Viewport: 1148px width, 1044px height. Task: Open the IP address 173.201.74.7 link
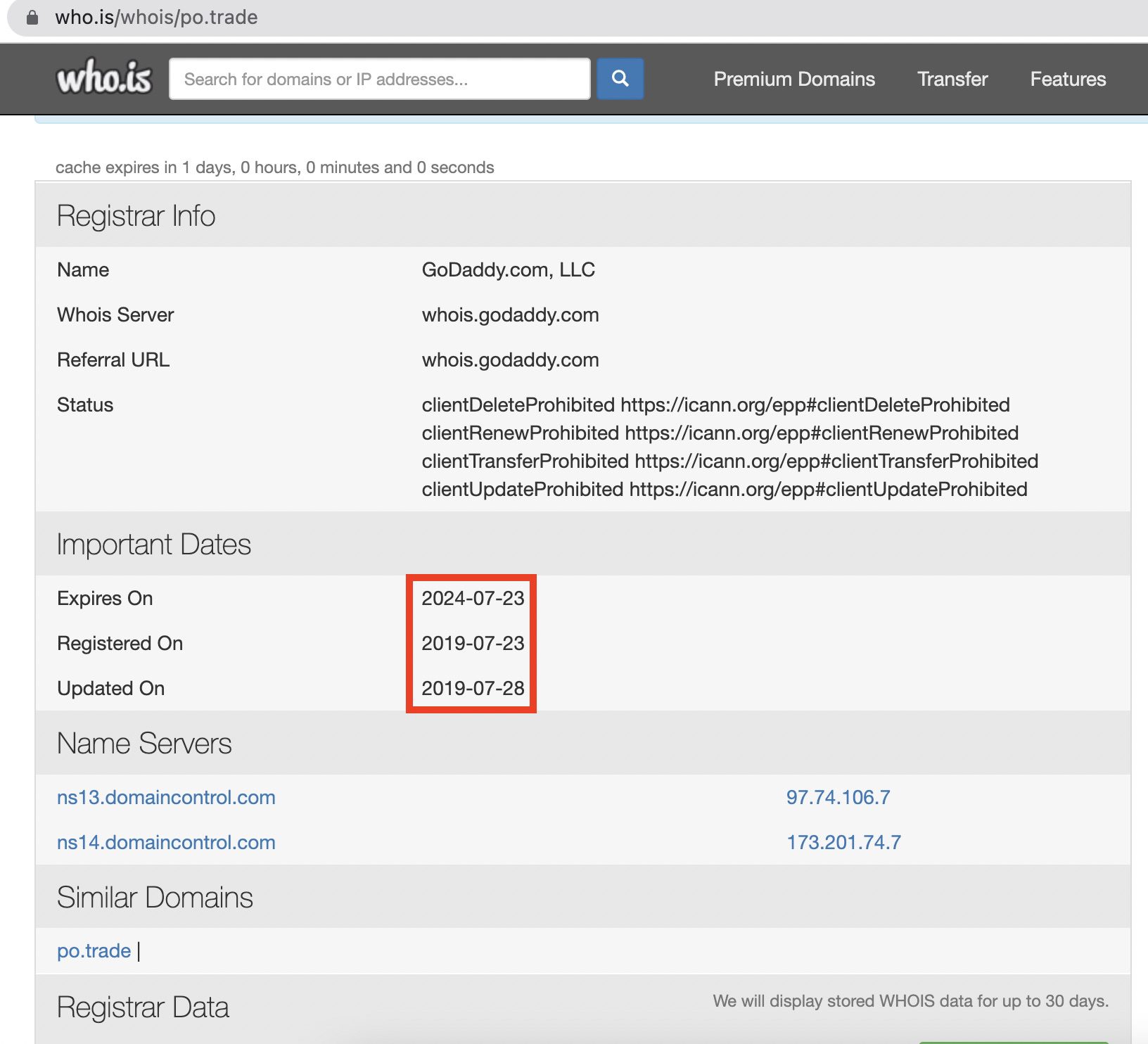(x=843, y=842)
